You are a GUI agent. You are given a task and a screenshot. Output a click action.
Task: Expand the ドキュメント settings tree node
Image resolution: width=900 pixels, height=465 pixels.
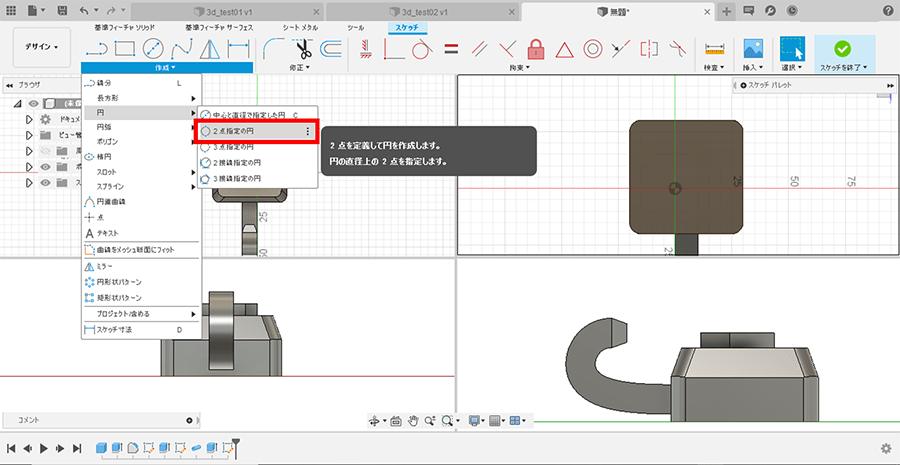(28, 119)
